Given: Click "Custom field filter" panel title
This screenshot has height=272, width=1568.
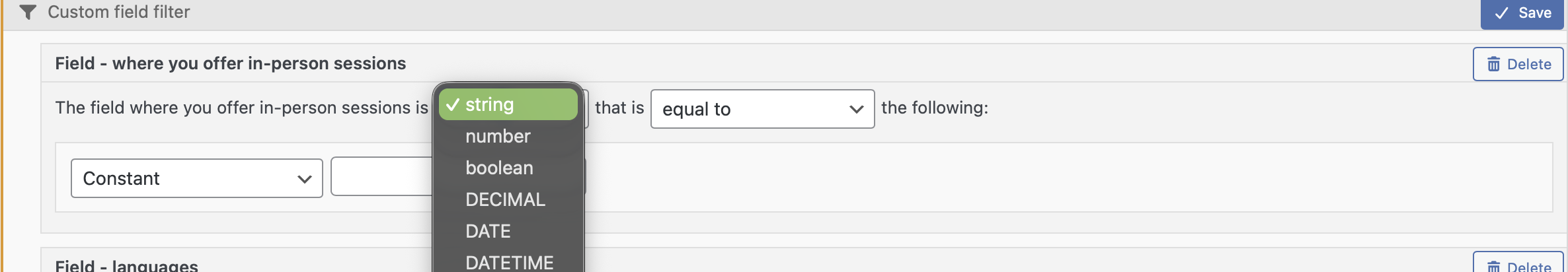Looking at the screenshot, I should [x=118, y=12].
